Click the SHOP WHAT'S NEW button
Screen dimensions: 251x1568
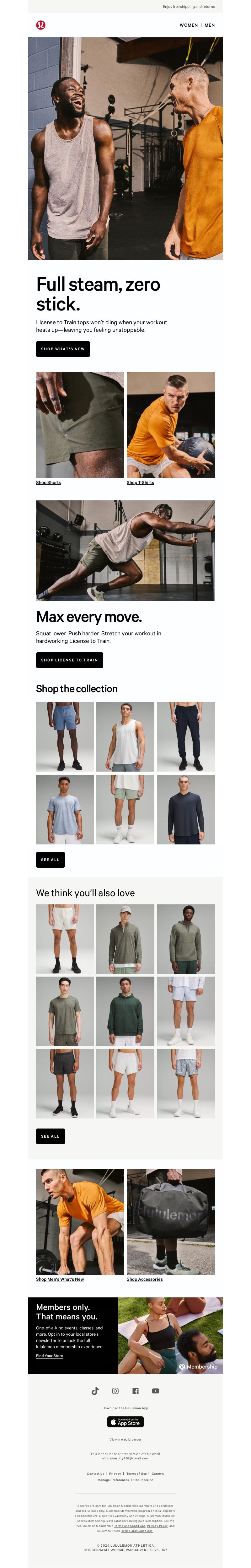tap(63, 349)
